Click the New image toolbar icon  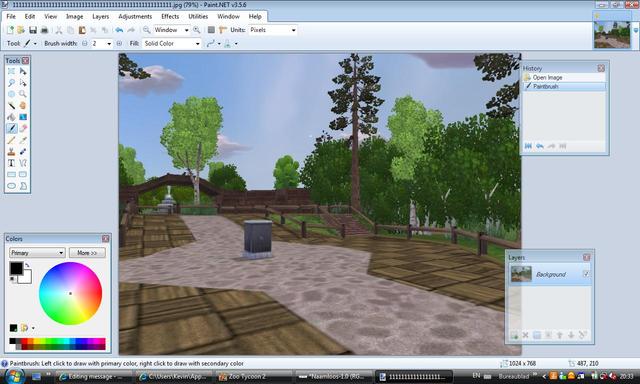click(x=10, y=30)
